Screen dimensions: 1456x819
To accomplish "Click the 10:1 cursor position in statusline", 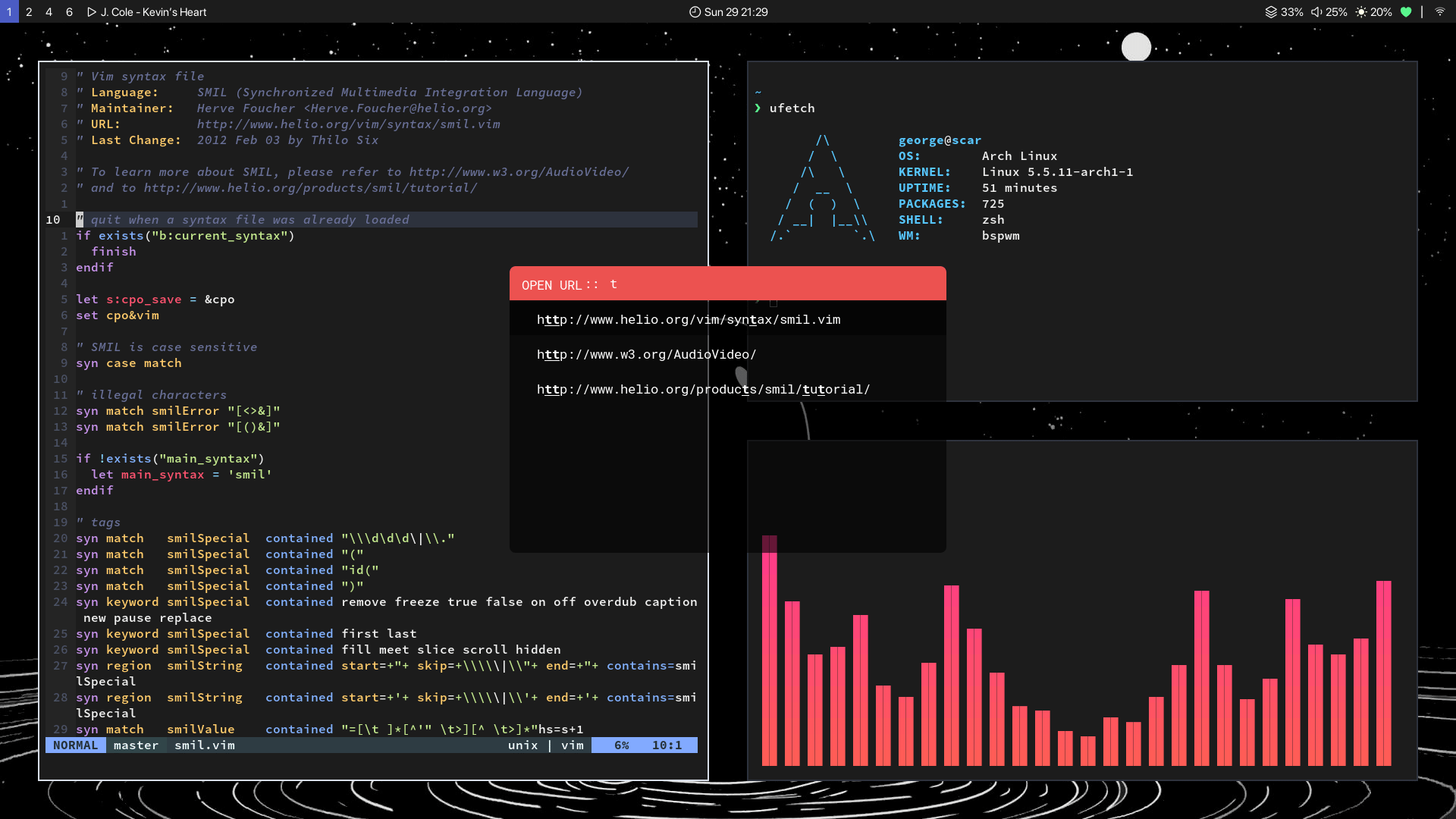I will tap(667, 745).
